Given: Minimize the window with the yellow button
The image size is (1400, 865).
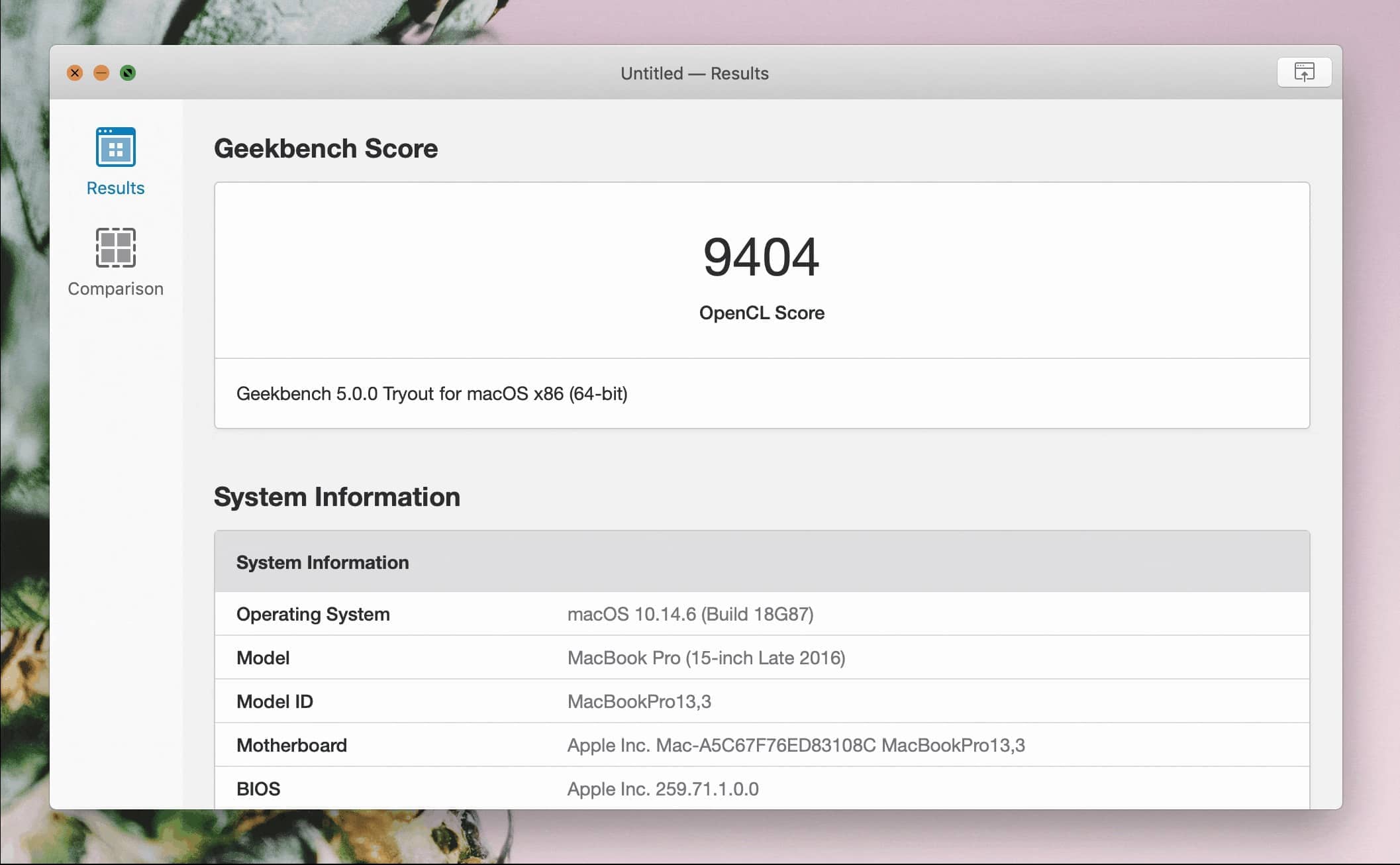Looking at the screenshot, I should point(101,73).
